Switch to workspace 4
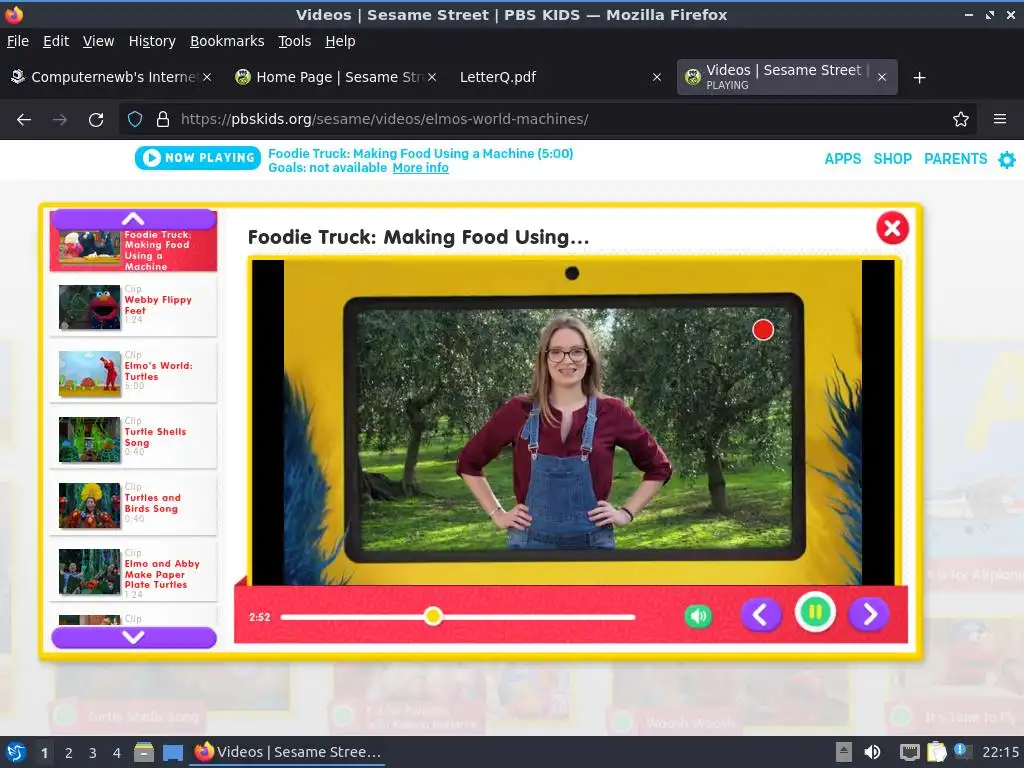Viewport: 1024px width, 768px height. [x=117, y=753]
